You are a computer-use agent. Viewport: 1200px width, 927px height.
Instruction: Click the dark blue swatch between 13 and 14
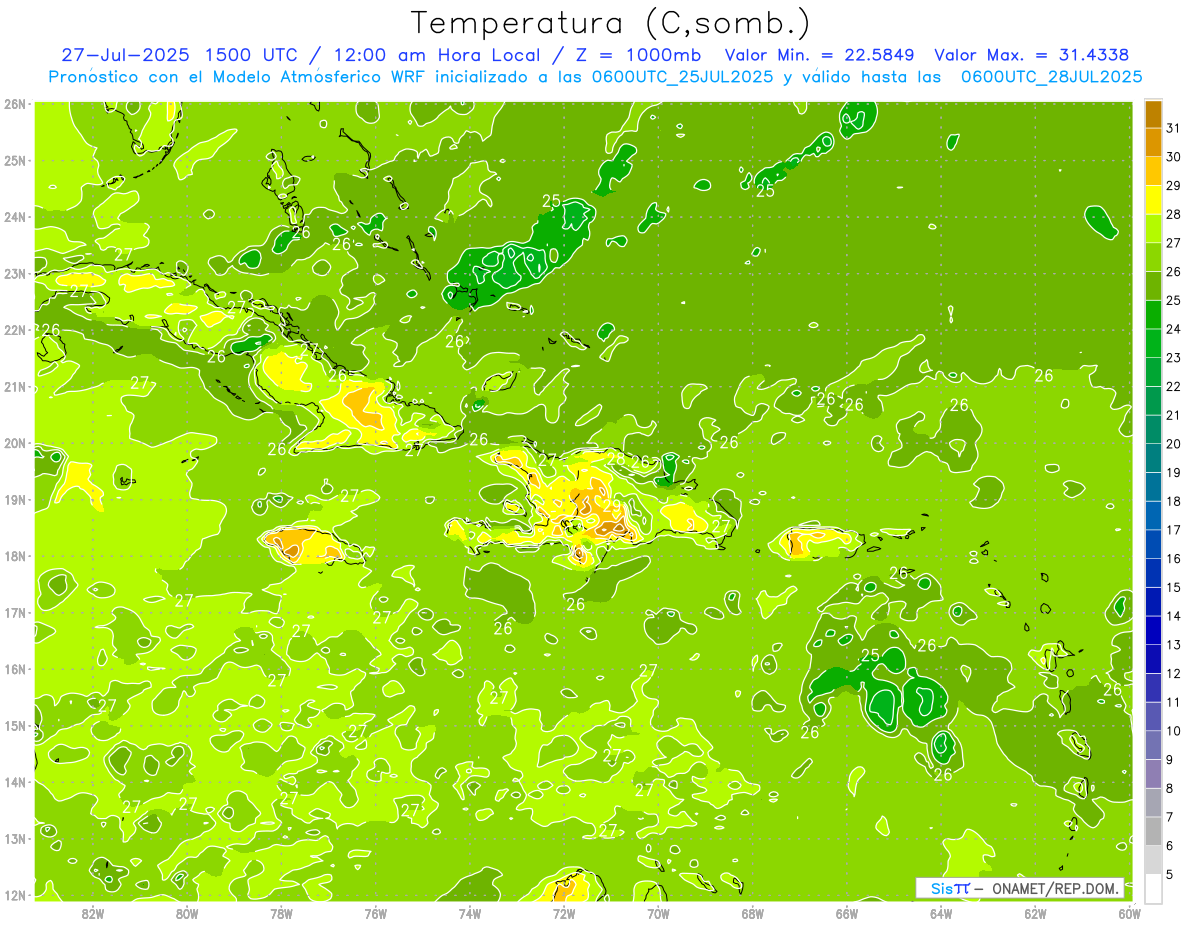click(x=1153, y=630)
